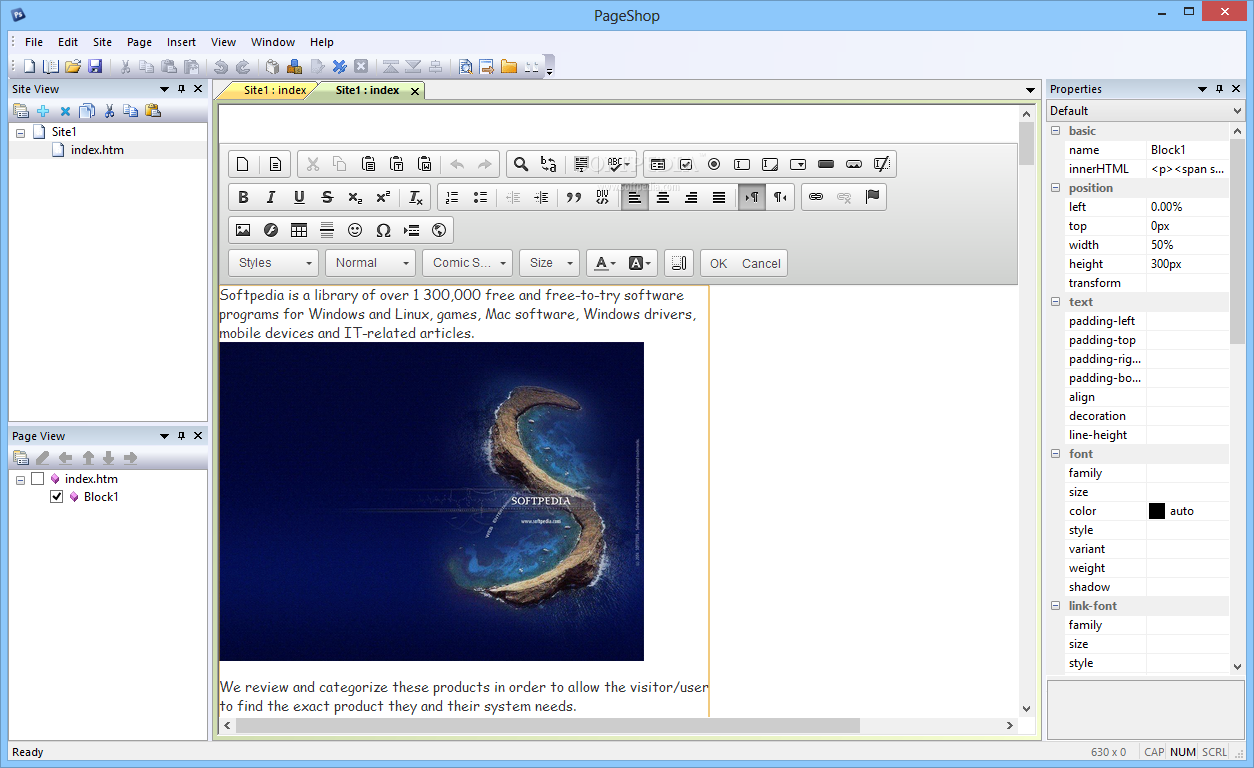Toggle pin on Page View panel

181,436
